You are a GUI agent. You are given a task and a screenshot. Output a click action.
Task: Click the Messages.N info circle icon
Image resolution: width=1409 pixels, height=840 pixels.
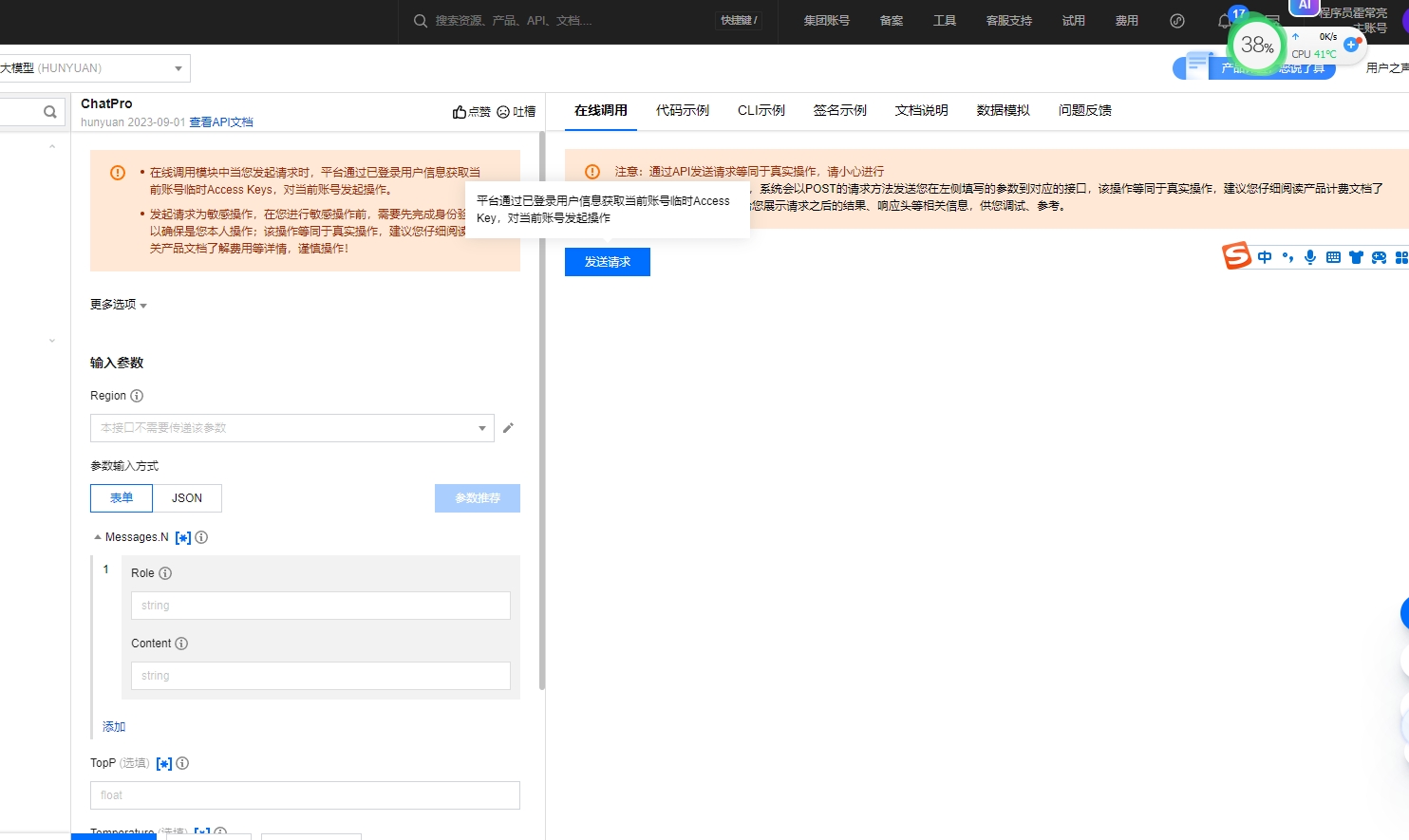point(201,537)
